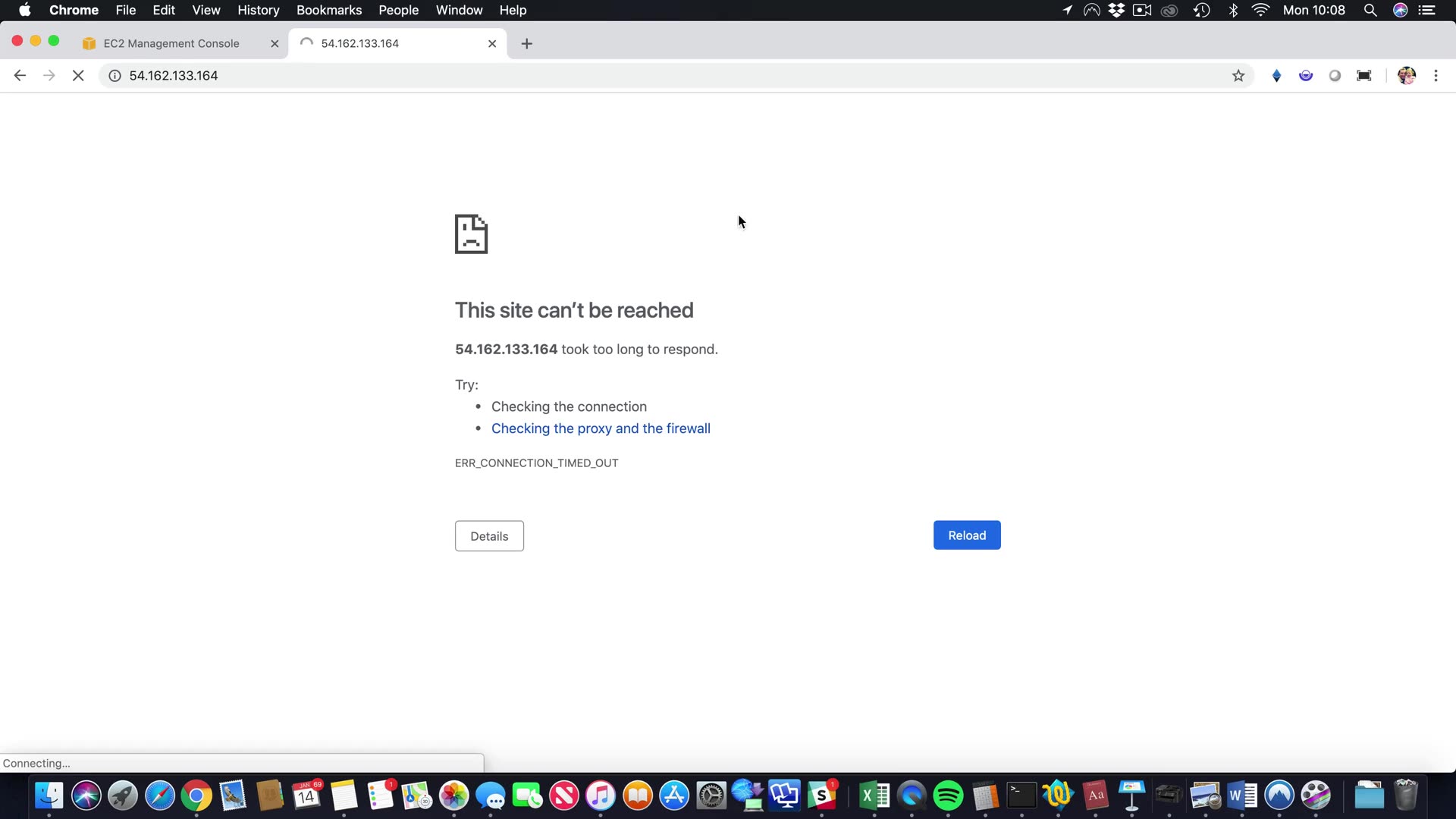This screenshot has width=1456, height=819.
Task: Switch to the EC2 Management Console tab
Action: point(171,44)
